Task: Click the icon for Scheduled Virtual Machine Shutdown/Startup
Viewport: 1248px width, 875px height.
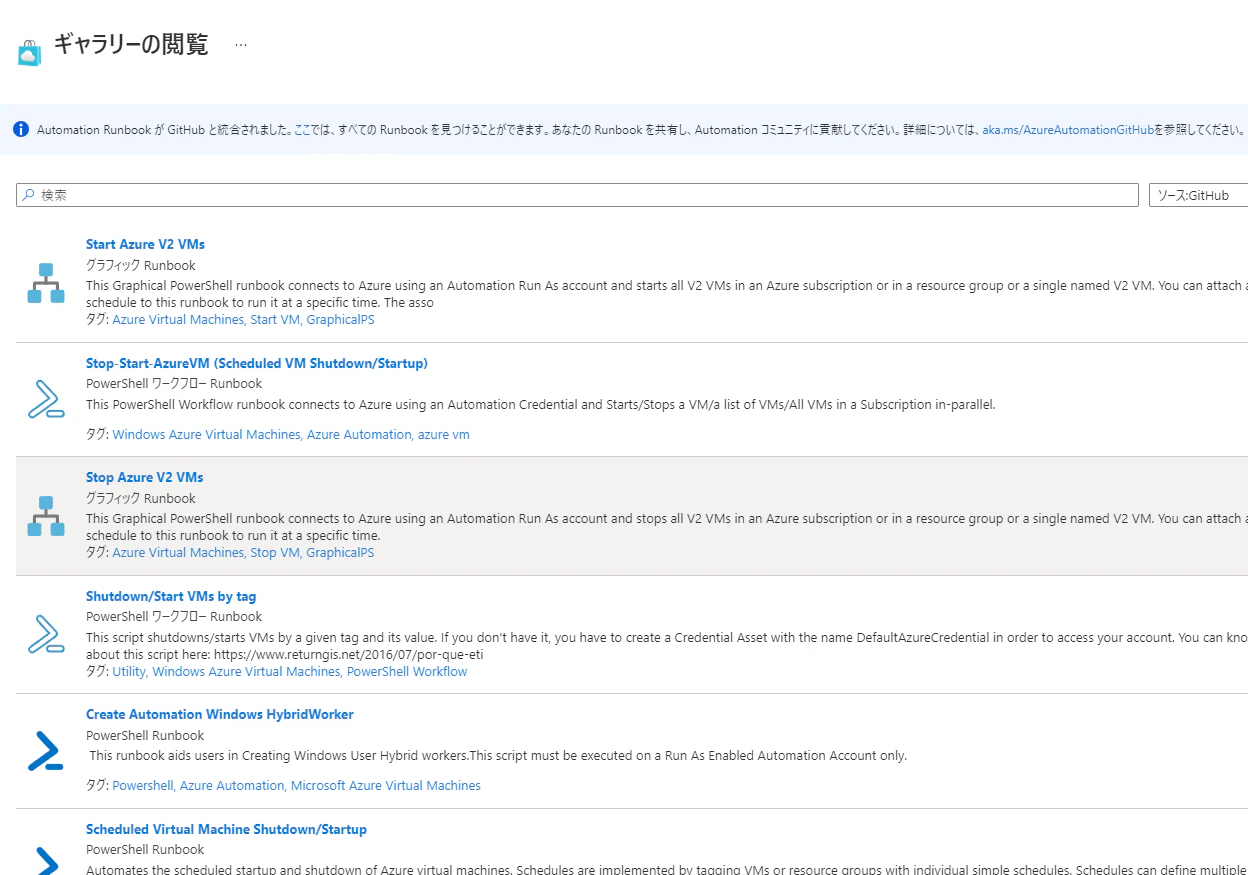Action: pyautogui.click(x=45, y=861)
